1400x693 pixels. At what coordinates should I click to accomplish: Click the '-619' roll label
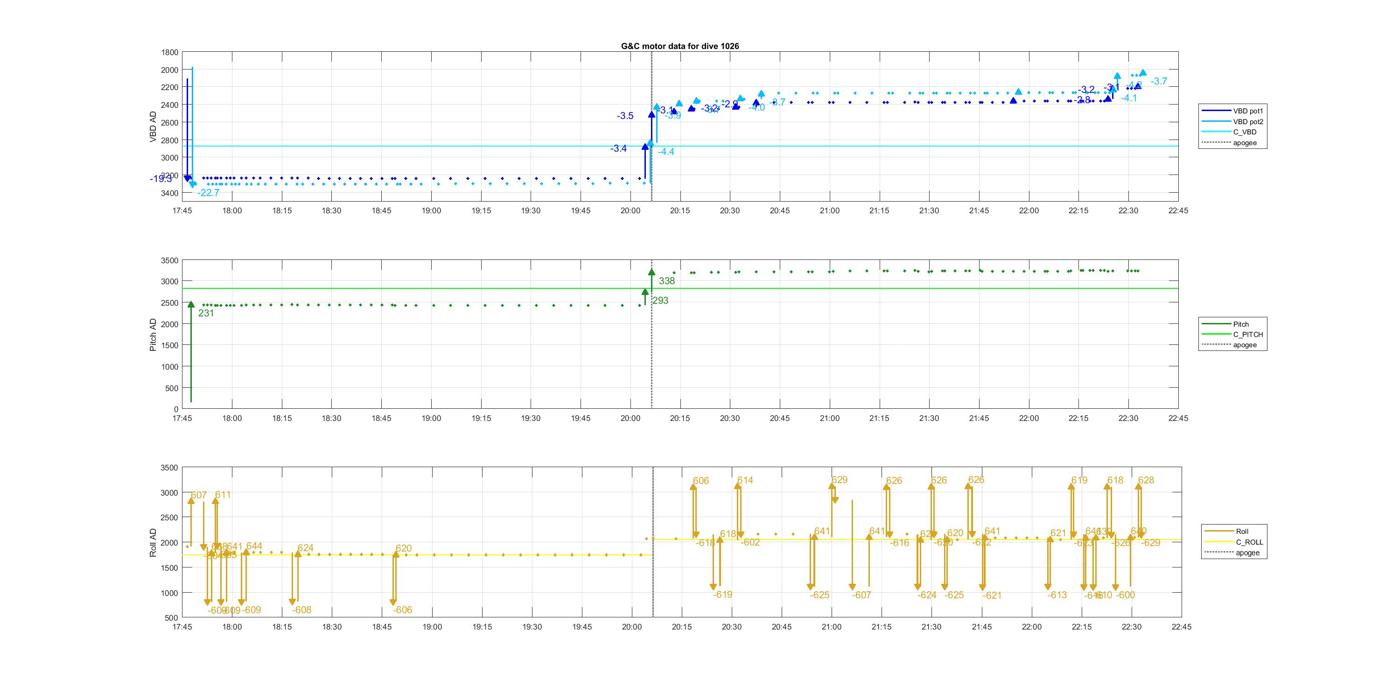tap(723, 594)
